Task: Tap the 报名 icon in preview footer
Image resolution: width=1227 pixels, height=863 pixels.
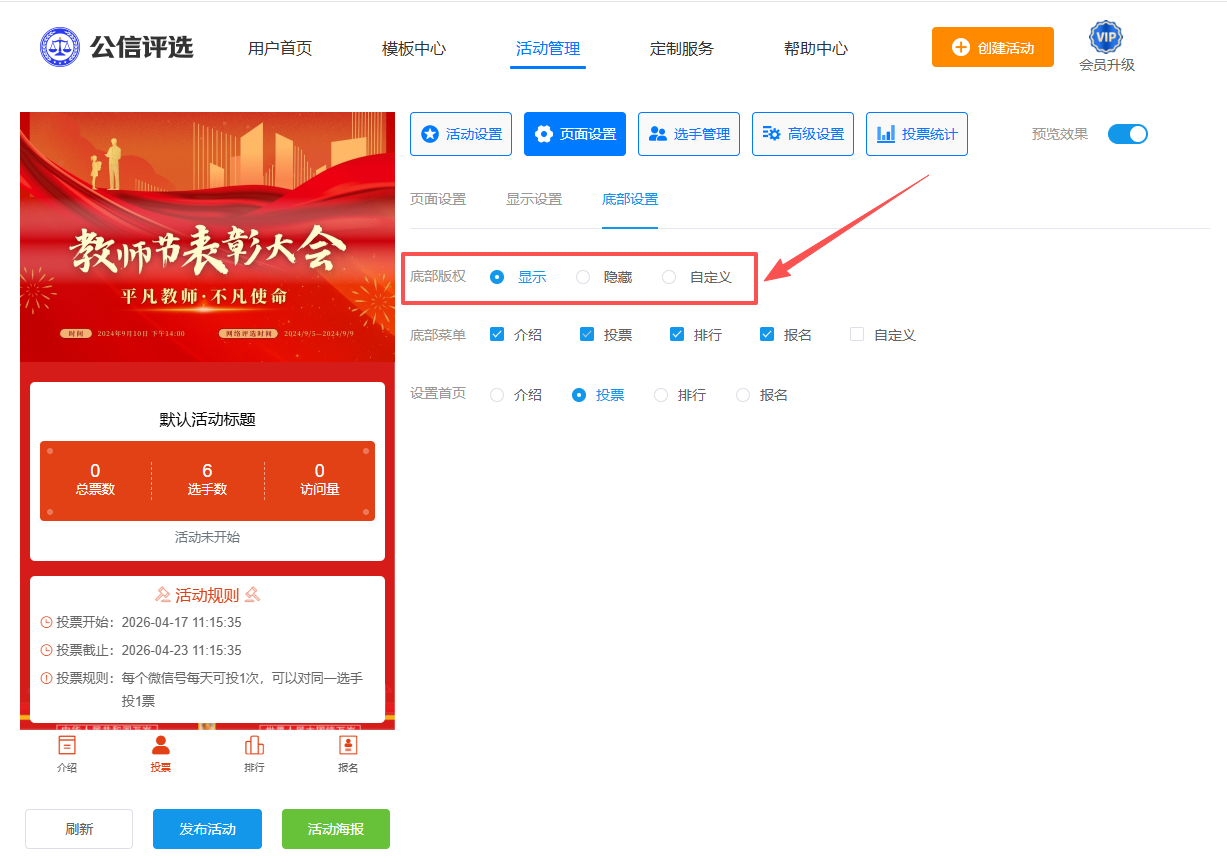Action: pos(348,745)
